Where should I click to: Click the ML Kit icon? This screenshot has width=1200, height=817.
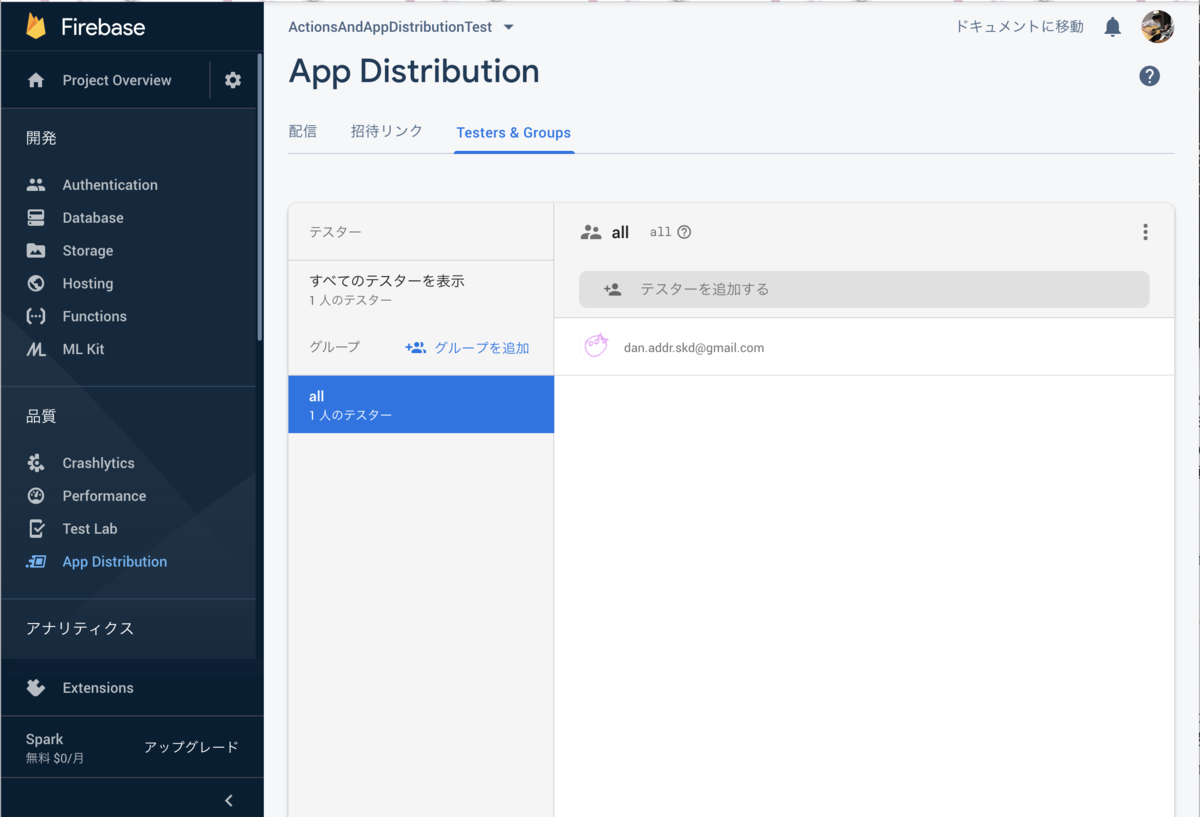click(x=36, y=349)
